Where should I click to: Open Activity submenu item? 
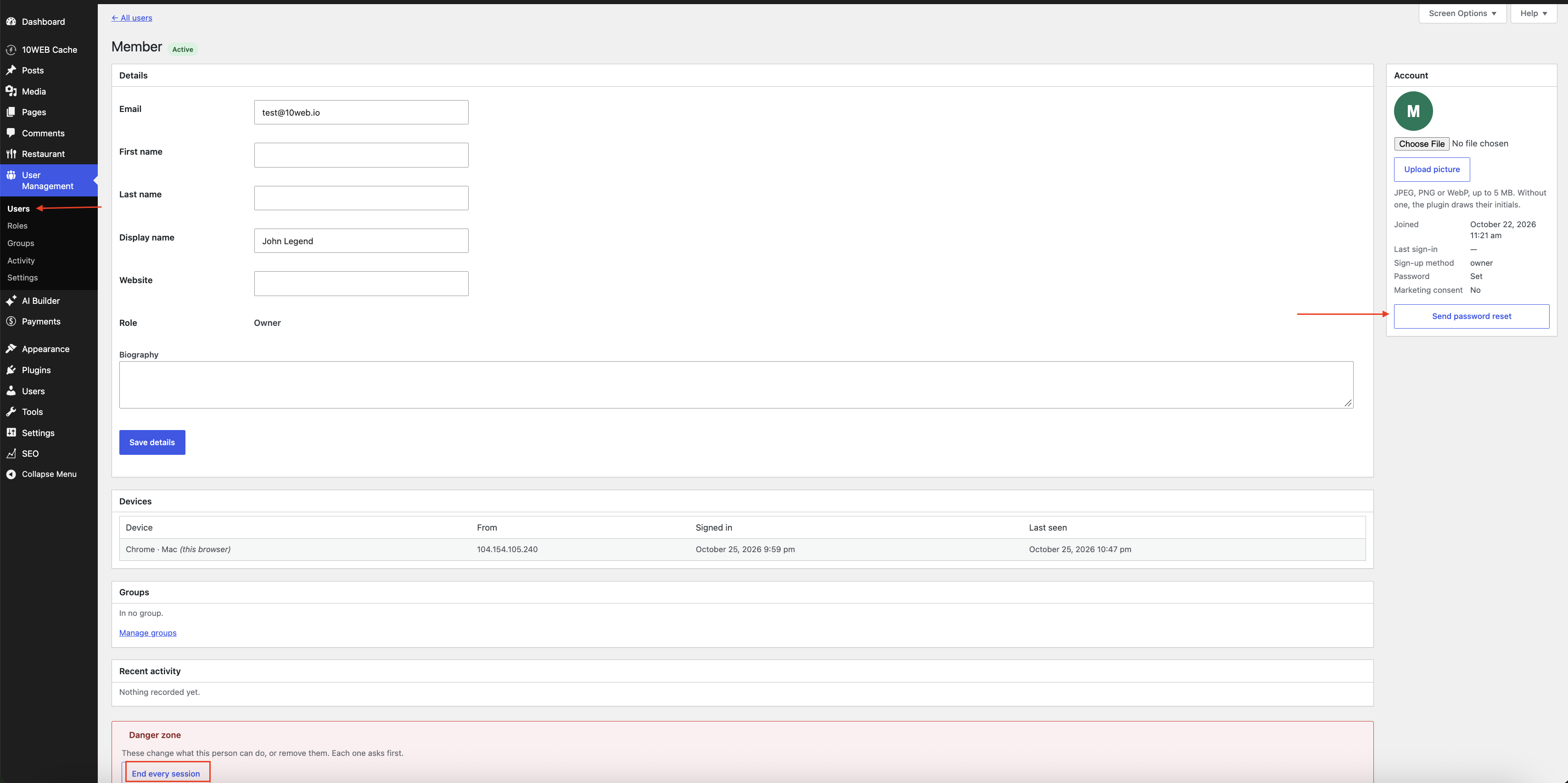coord(21,261)
